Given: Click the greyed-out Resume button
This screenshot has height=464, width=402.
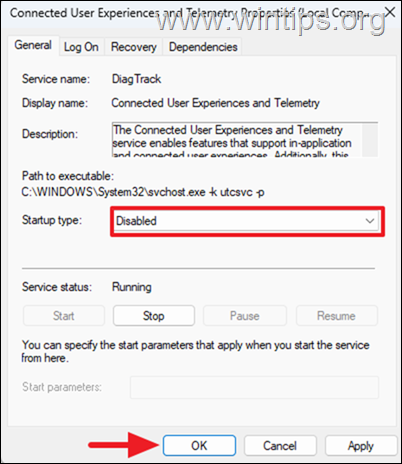Looking at the screenshot, I should click(336, 316).
